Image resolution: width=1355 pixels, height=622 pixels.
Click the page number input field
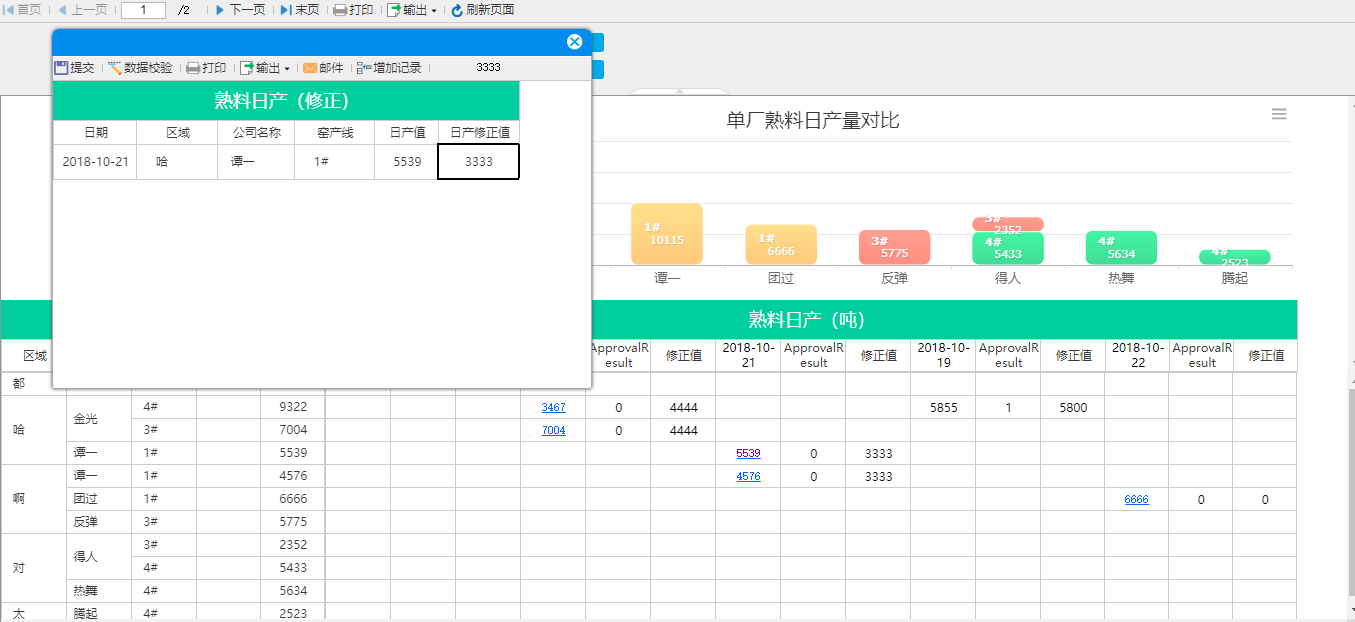(144, 10)
